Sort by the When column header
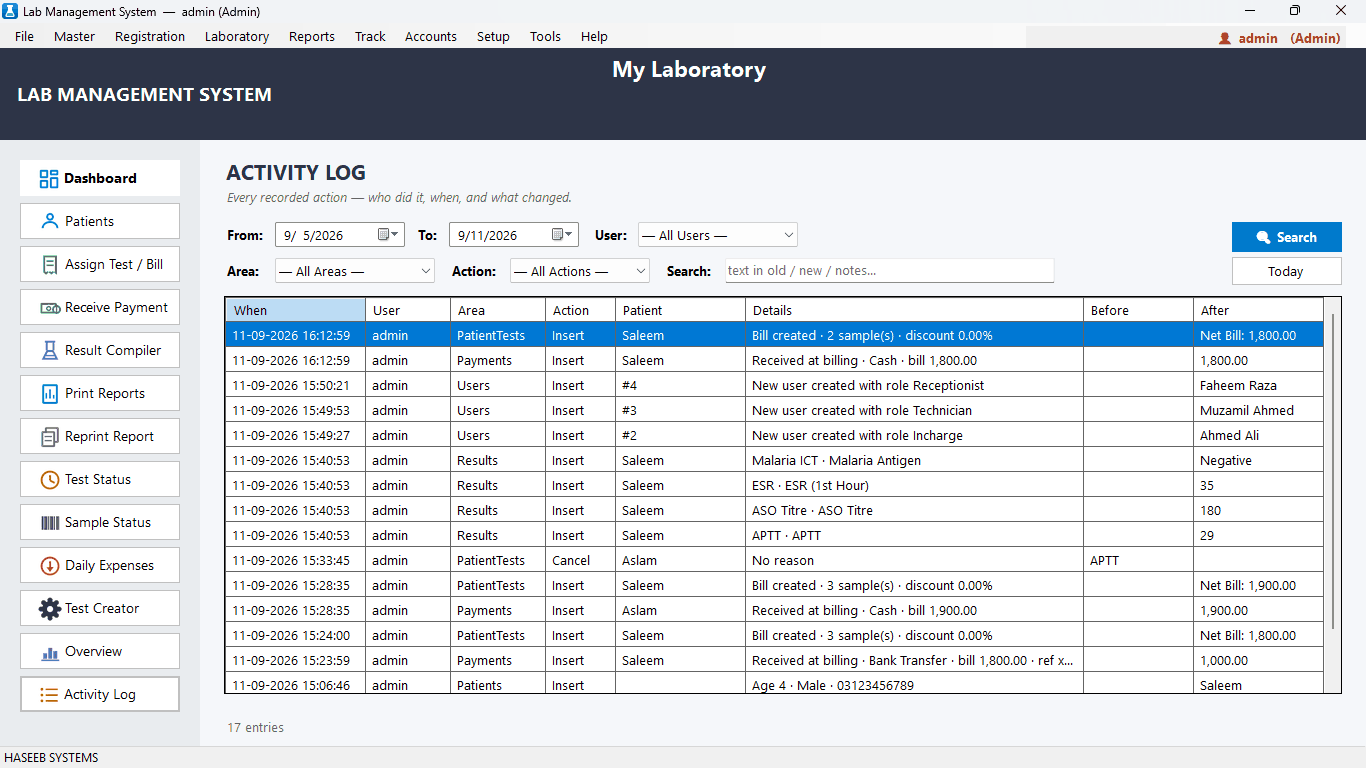Screen dimensions: 1366x768 point(295,310)
